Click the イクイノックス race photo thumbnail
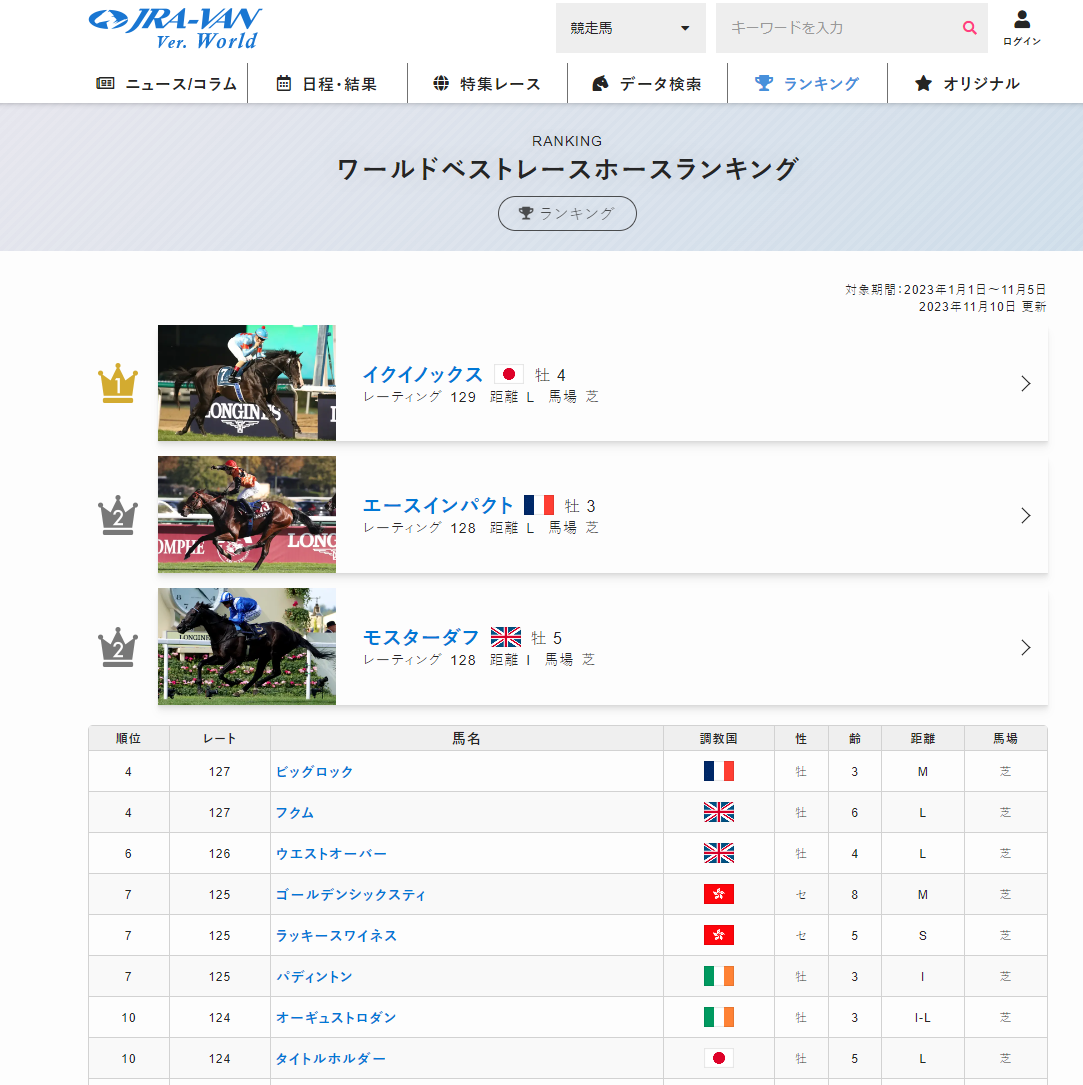This screenshot has height=1085, width=1083. [247, 383]
